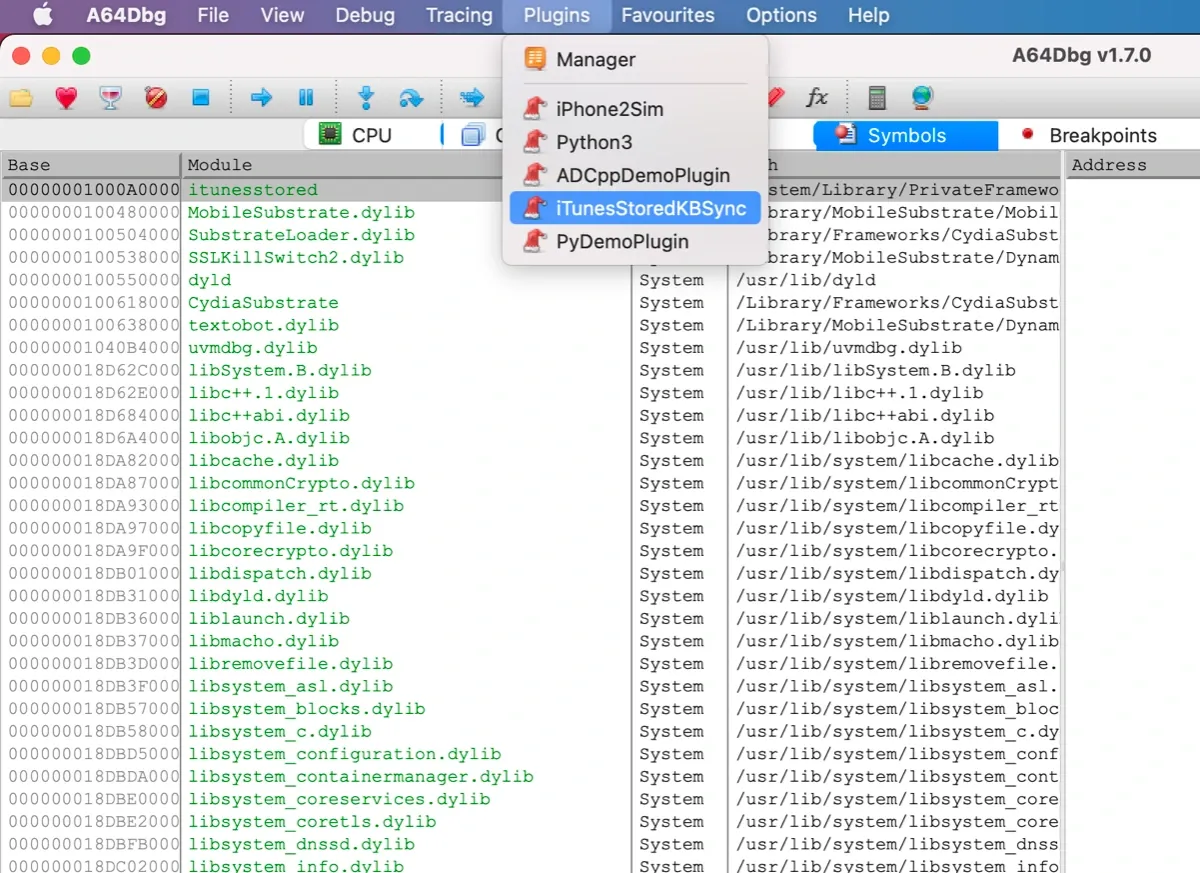Screen dimensions: 1200x873
Task: Switch to the Symbols tab
Action: tap(906, 135)
